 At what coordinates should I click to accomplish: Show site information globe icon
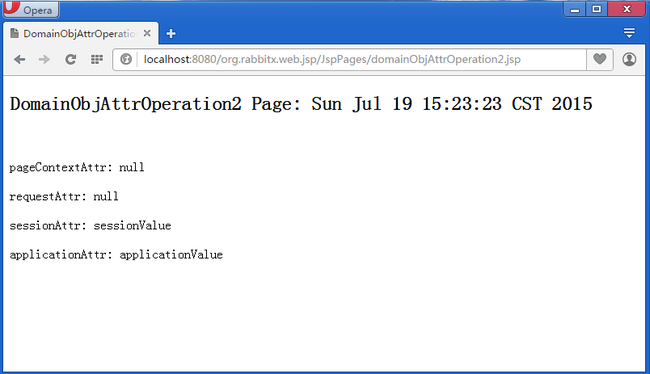click(126, 60)
